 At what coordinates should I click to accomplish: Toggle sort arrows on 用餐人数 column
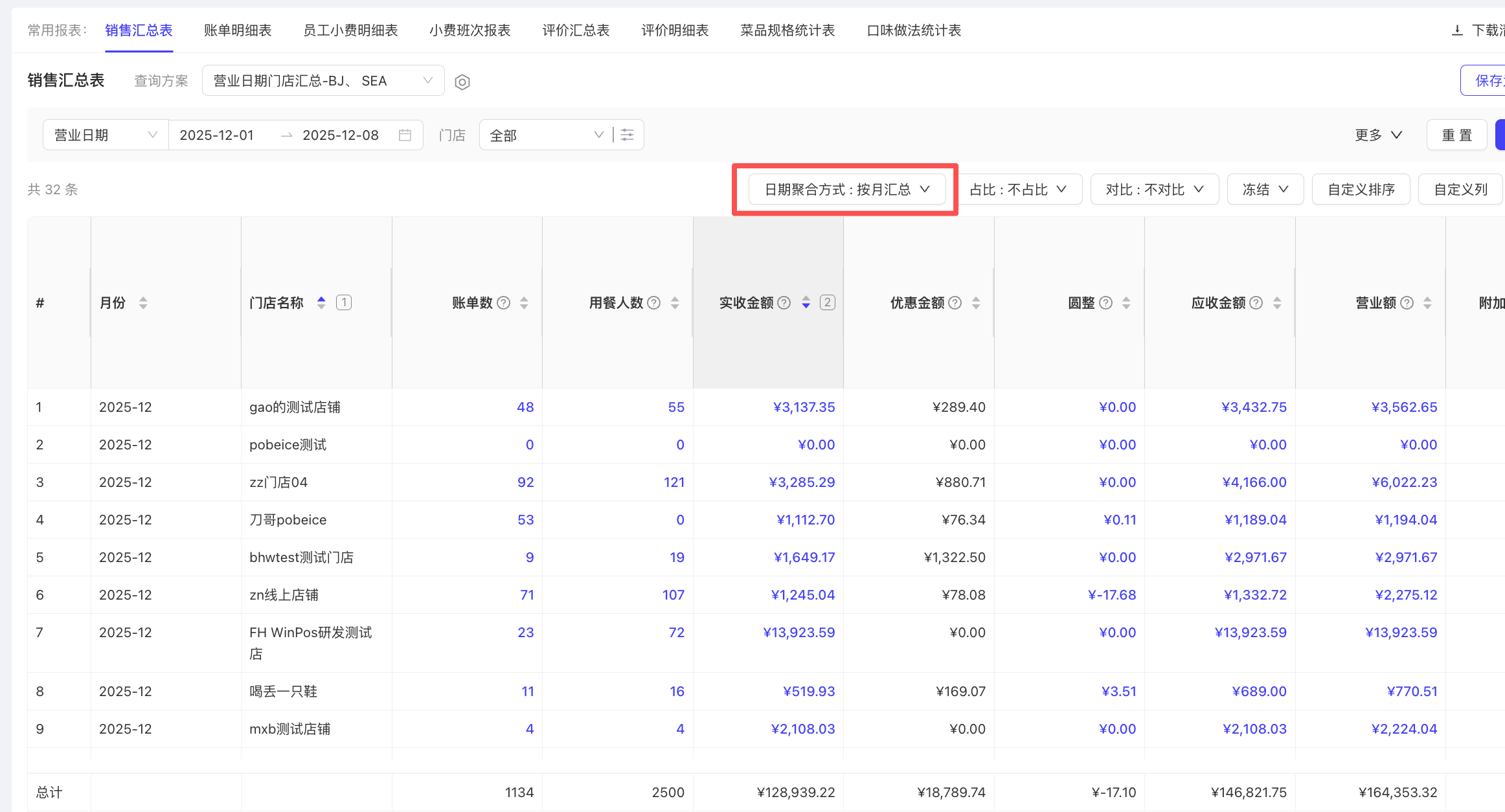tap(675, 303)
